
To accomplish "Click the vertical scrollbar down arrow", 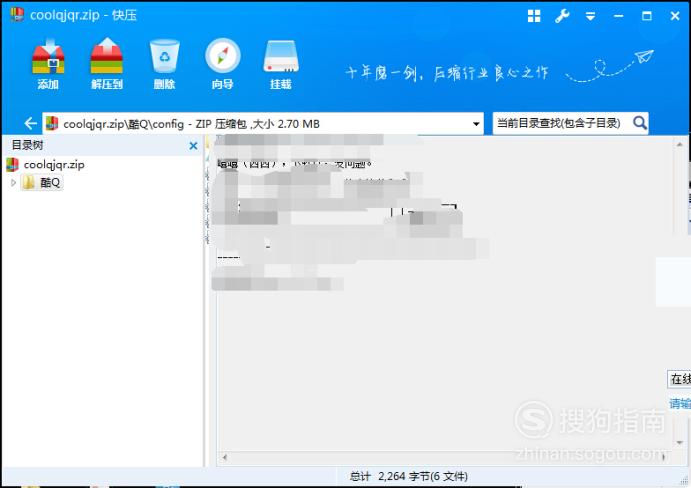I will coord(679,443).
